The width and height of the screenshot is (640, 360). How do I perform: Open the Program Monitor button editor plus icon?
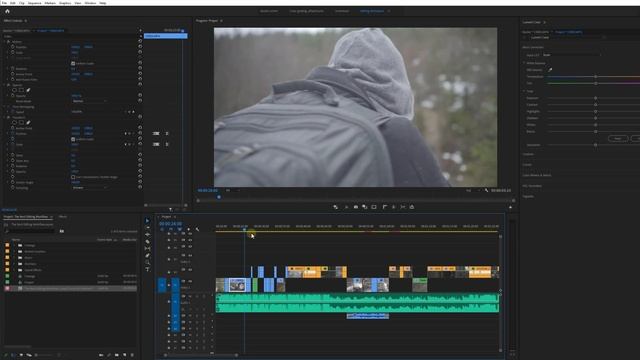coord(510,207)
